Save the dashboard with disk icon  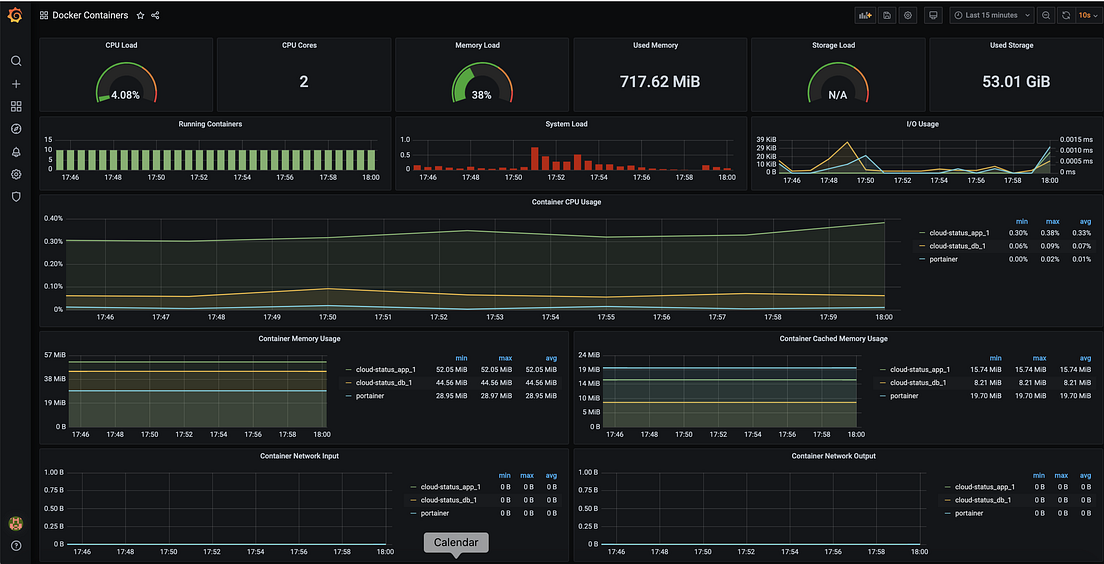coord(886,15)
